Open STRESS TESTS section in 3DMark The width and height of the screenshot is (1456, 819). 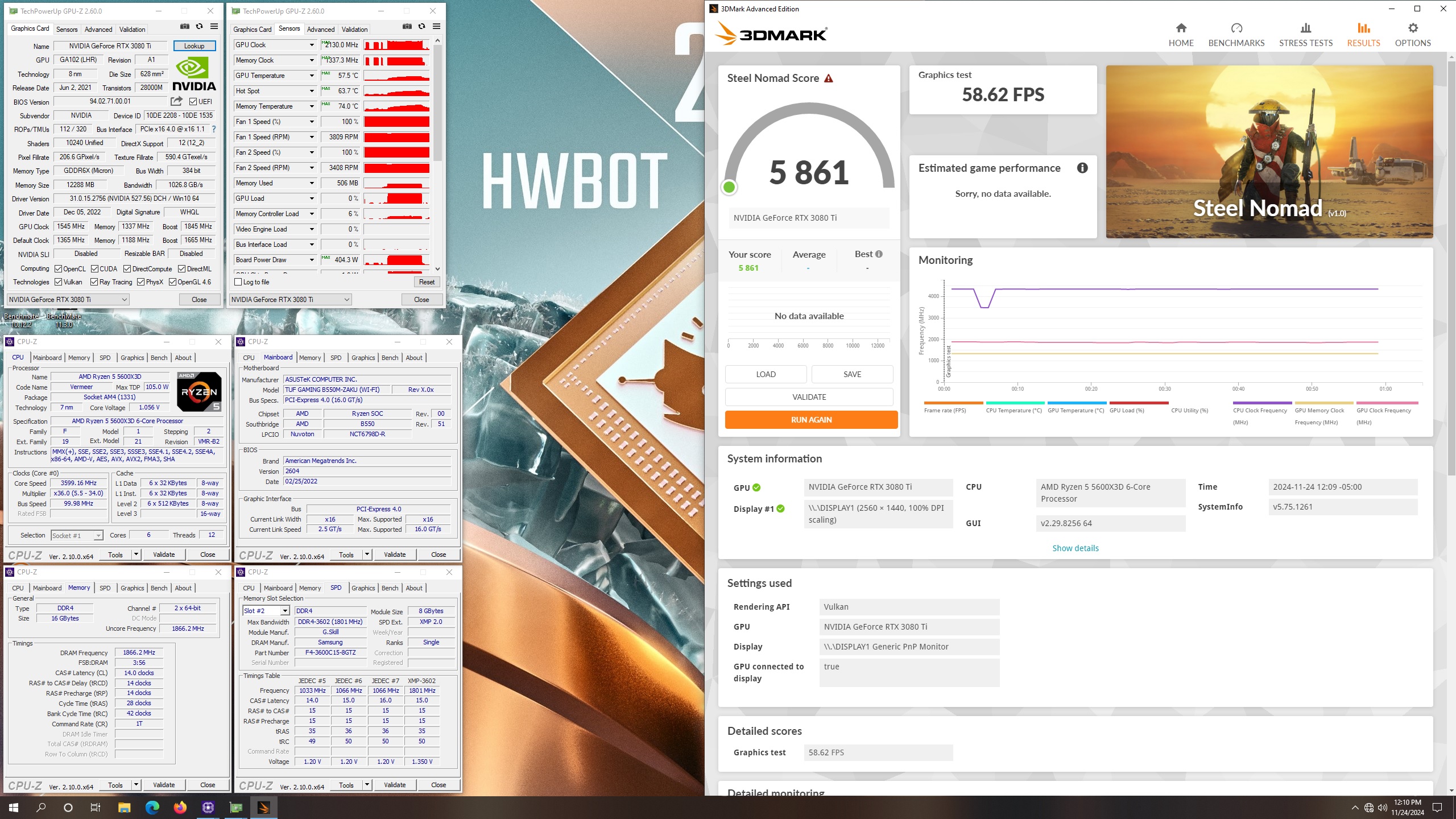(x=1305, y=35)
